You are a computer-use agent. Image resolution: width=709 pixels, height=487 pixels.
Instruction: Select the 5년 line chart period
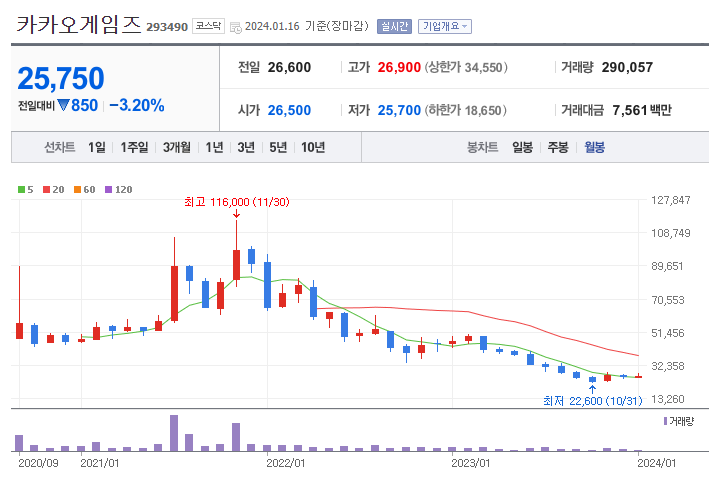[278, 147]
